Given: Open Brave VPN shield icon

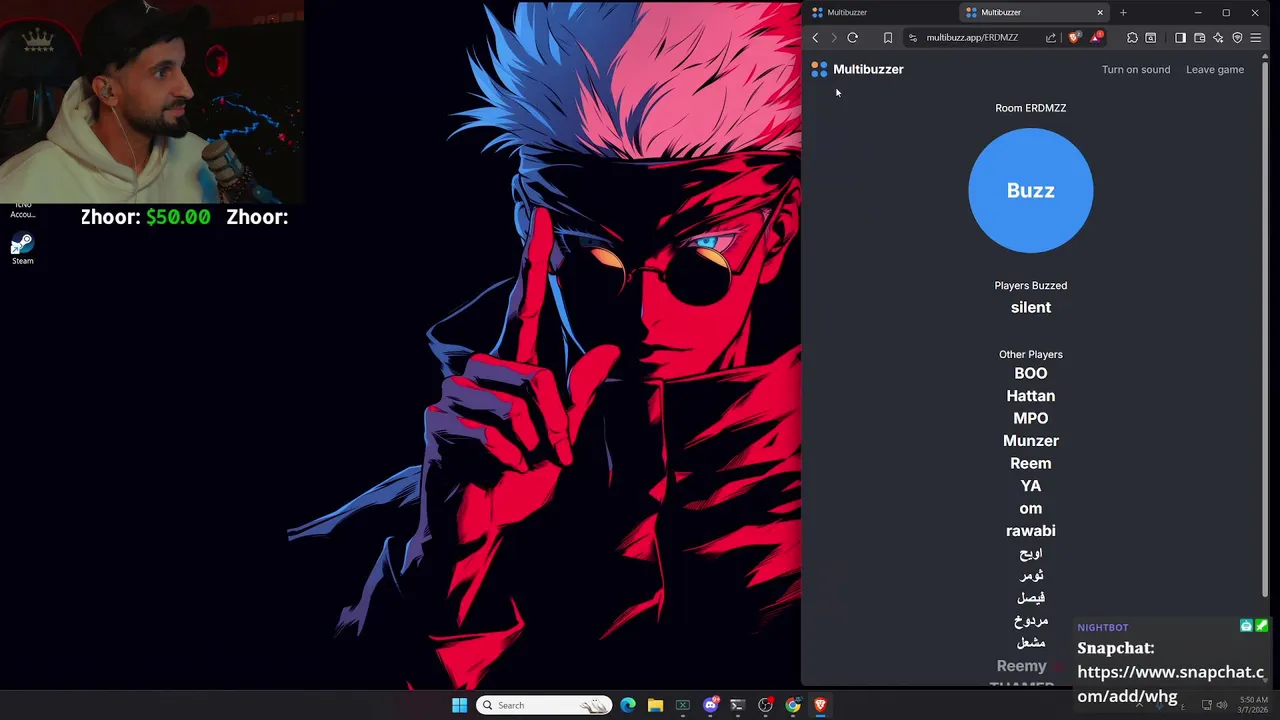Looking at the screenshot, I should click(x=1237, y=38).
